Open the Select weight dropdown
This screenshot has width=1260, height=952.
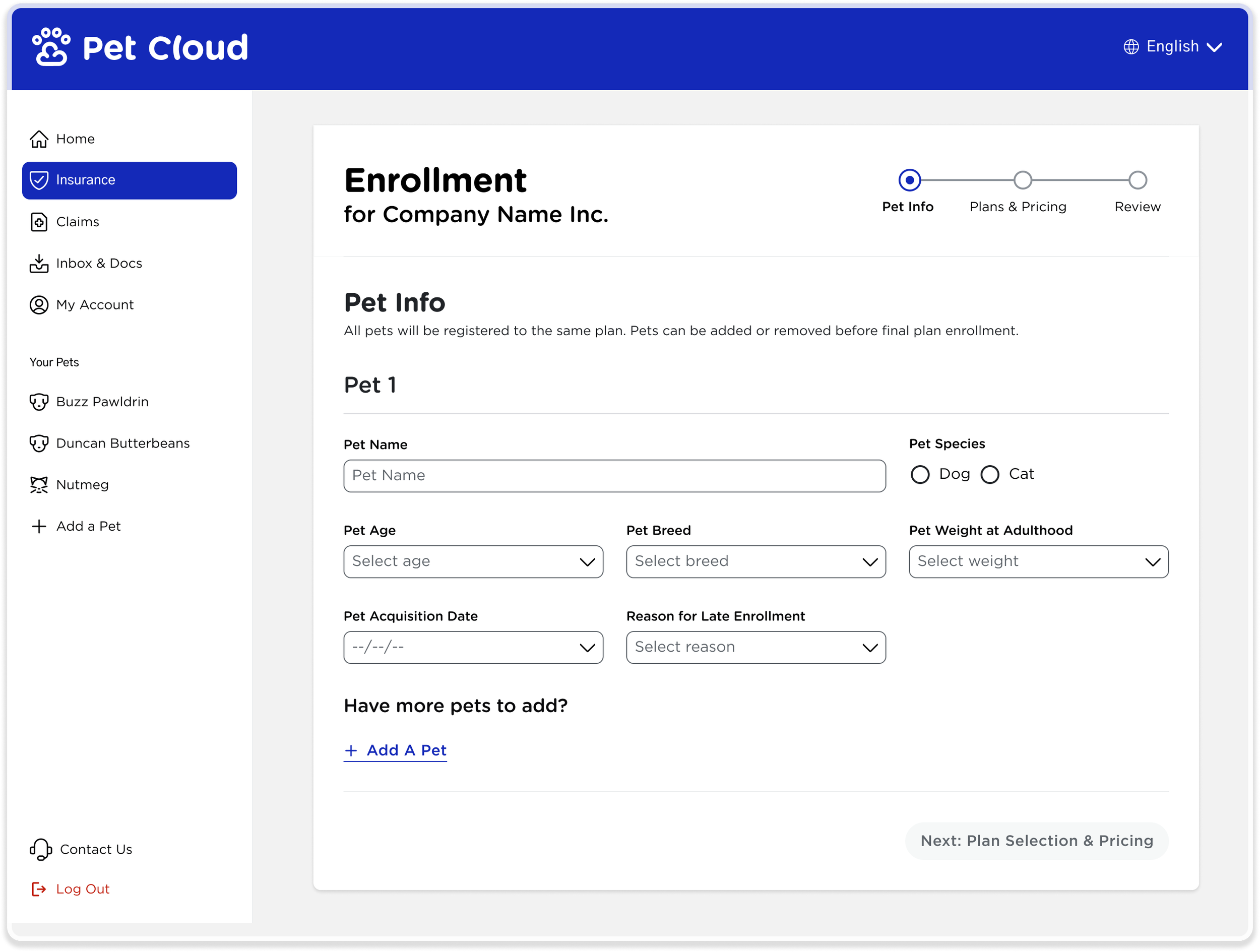point(1038,562)
